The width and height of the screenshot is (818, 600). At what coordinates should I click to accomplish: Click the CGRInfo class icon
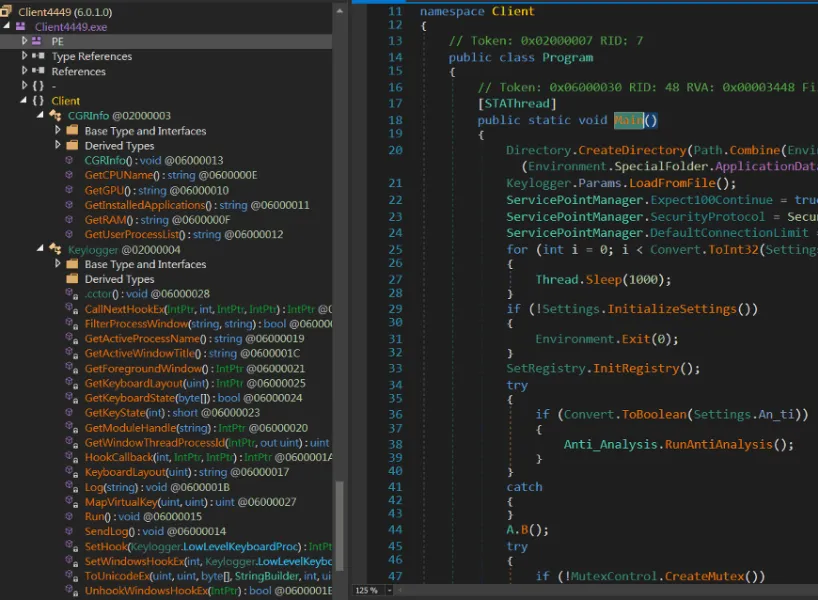[x=55, y=116]
